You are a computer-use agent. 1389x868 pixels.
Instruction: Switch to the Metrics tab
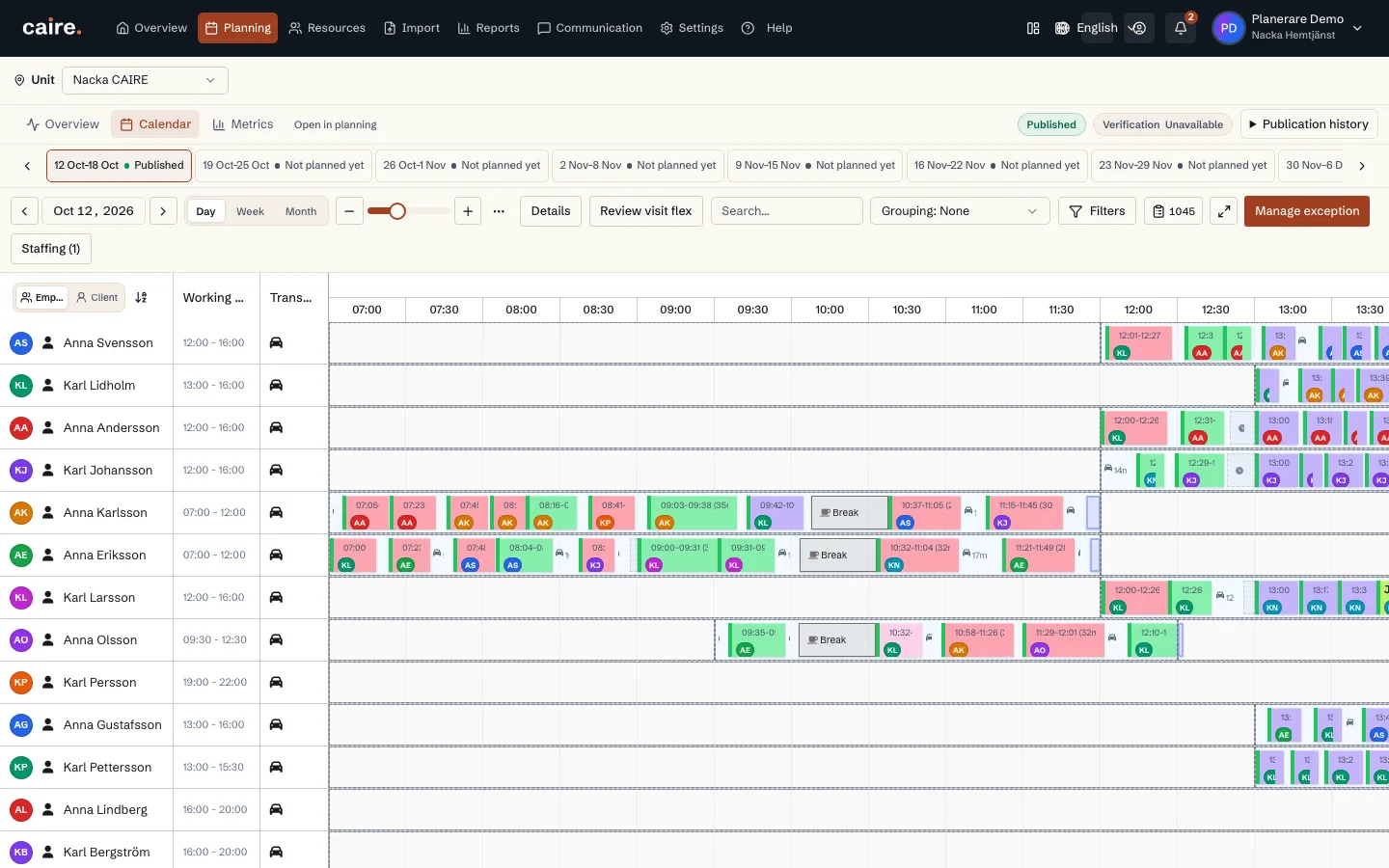(x=243, y=124)
